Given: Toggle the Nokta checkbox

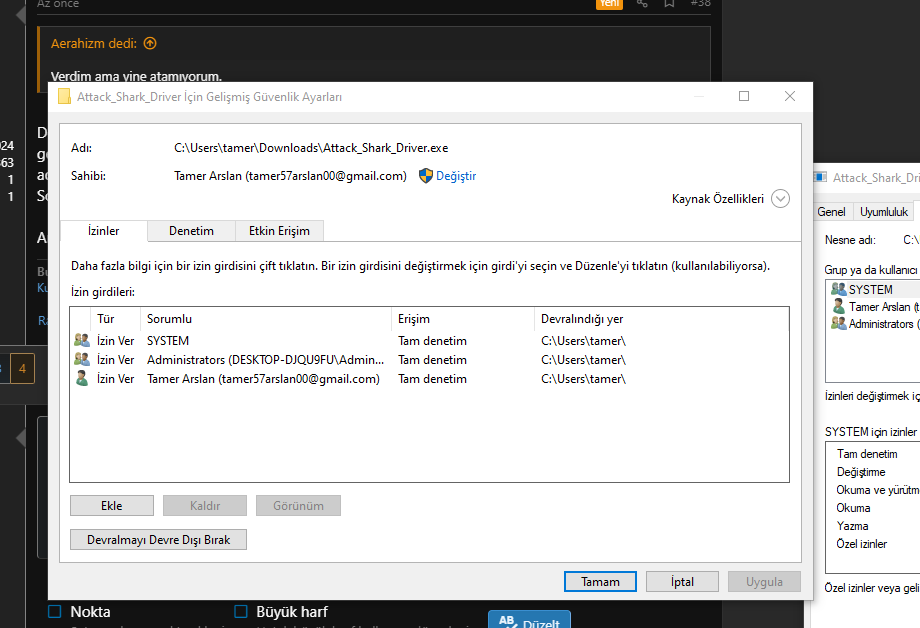Looking at the screenshot, I should [x=55, y=612].
